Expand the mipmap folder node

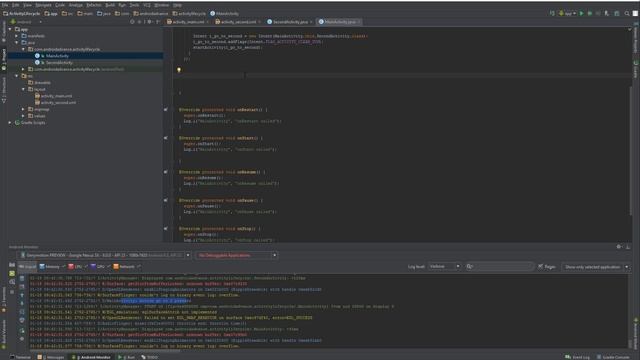point(23,109)
